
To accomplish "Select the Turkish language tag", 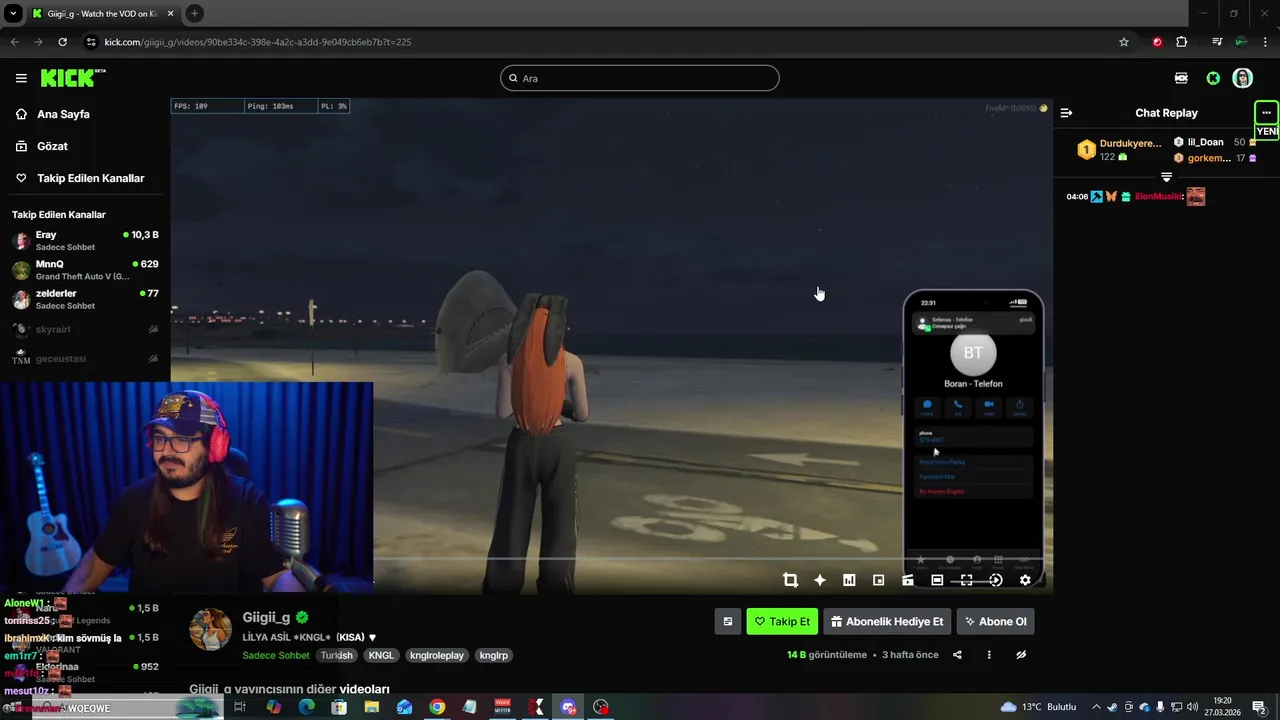I will coord(337,656).
